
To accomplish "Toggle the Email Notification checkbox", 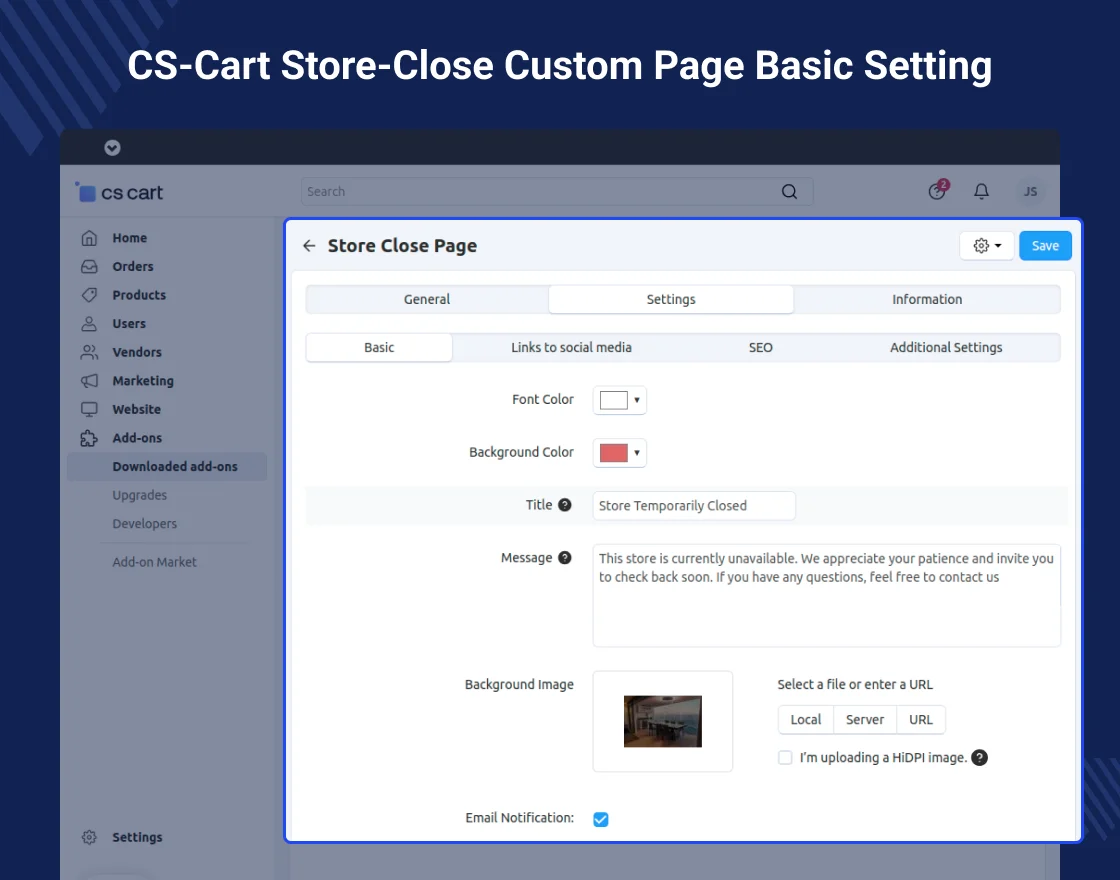I will (x=601, y=819).
